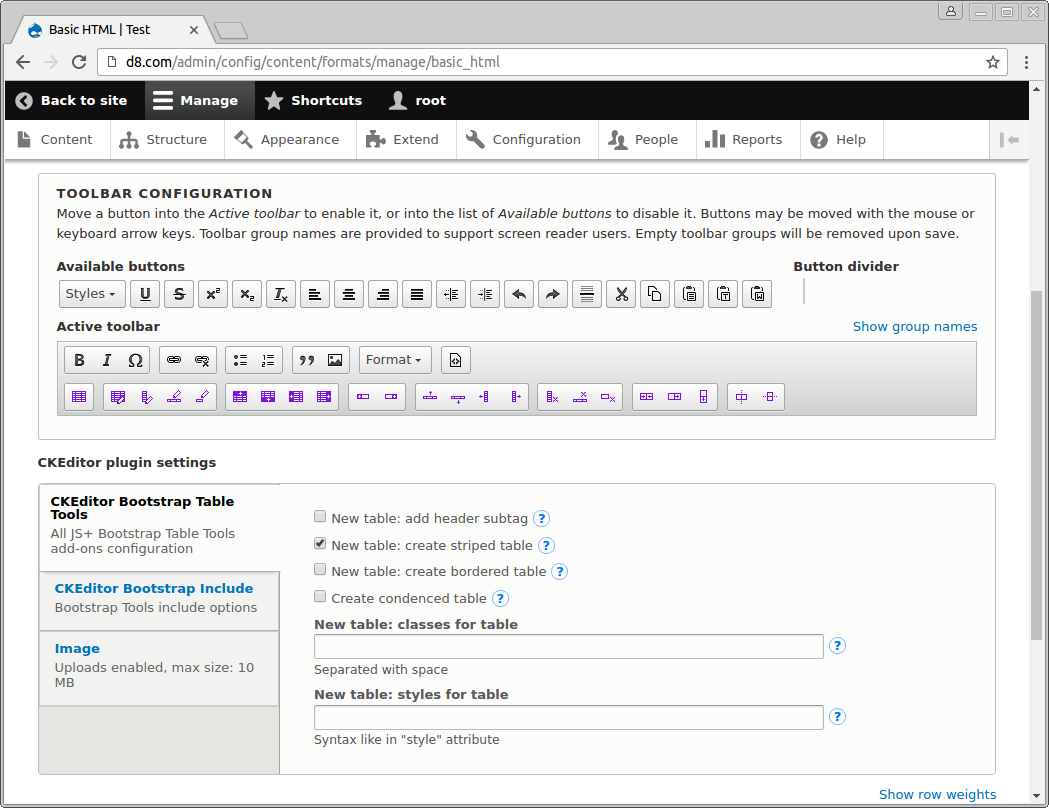Screen dimensions: 1049x808
Task: Open the Styles dropdown
Action: (91, 293)
